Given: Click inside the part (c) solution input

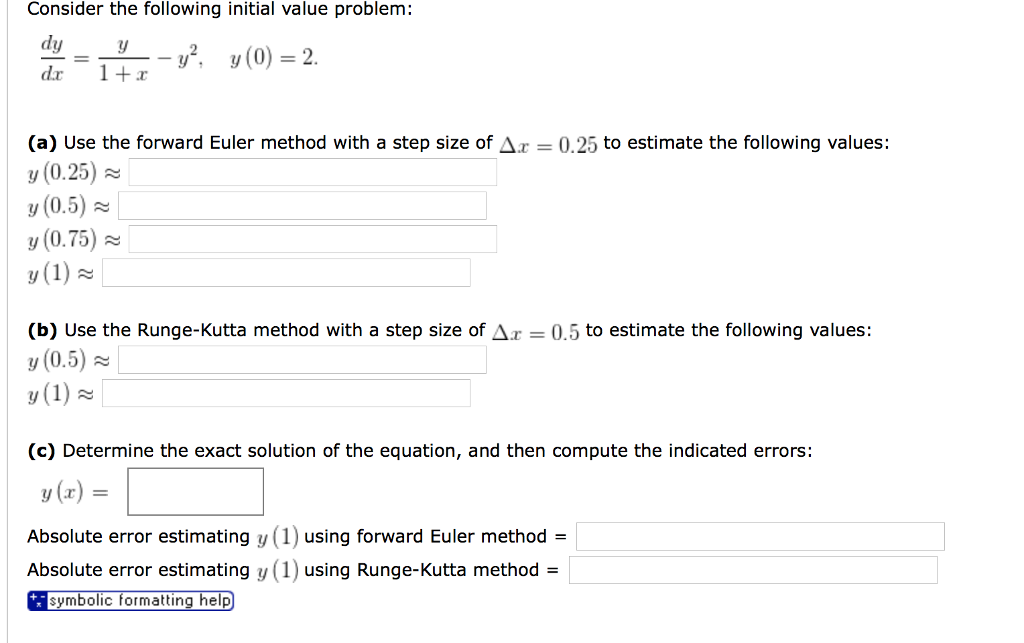Looking at the screenshot, I should coord(195,491).
